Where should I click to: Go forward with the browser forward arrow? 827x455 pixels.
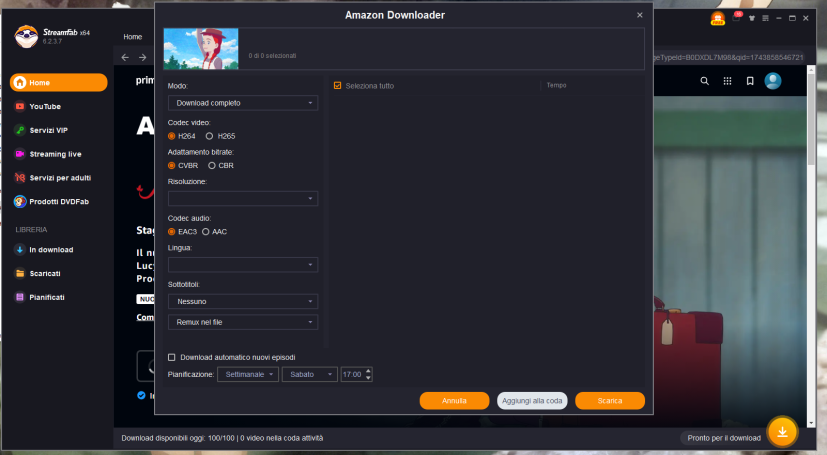[142, 57]
